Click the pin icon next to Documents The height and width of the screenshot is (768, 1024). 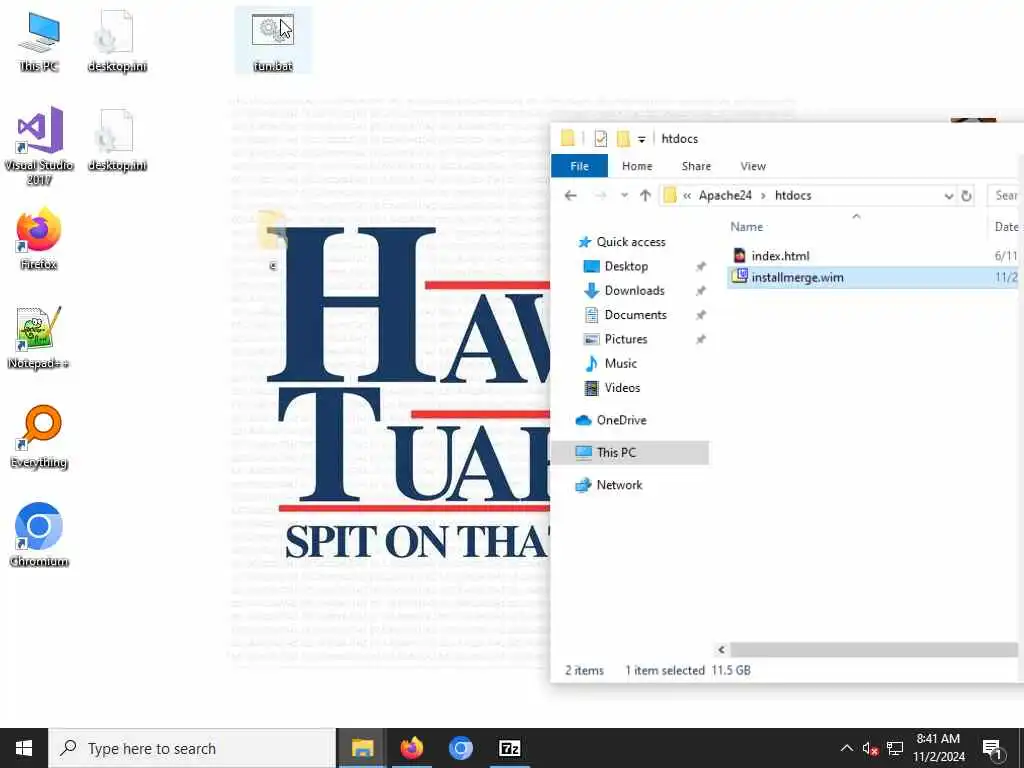tap(701, 315)
